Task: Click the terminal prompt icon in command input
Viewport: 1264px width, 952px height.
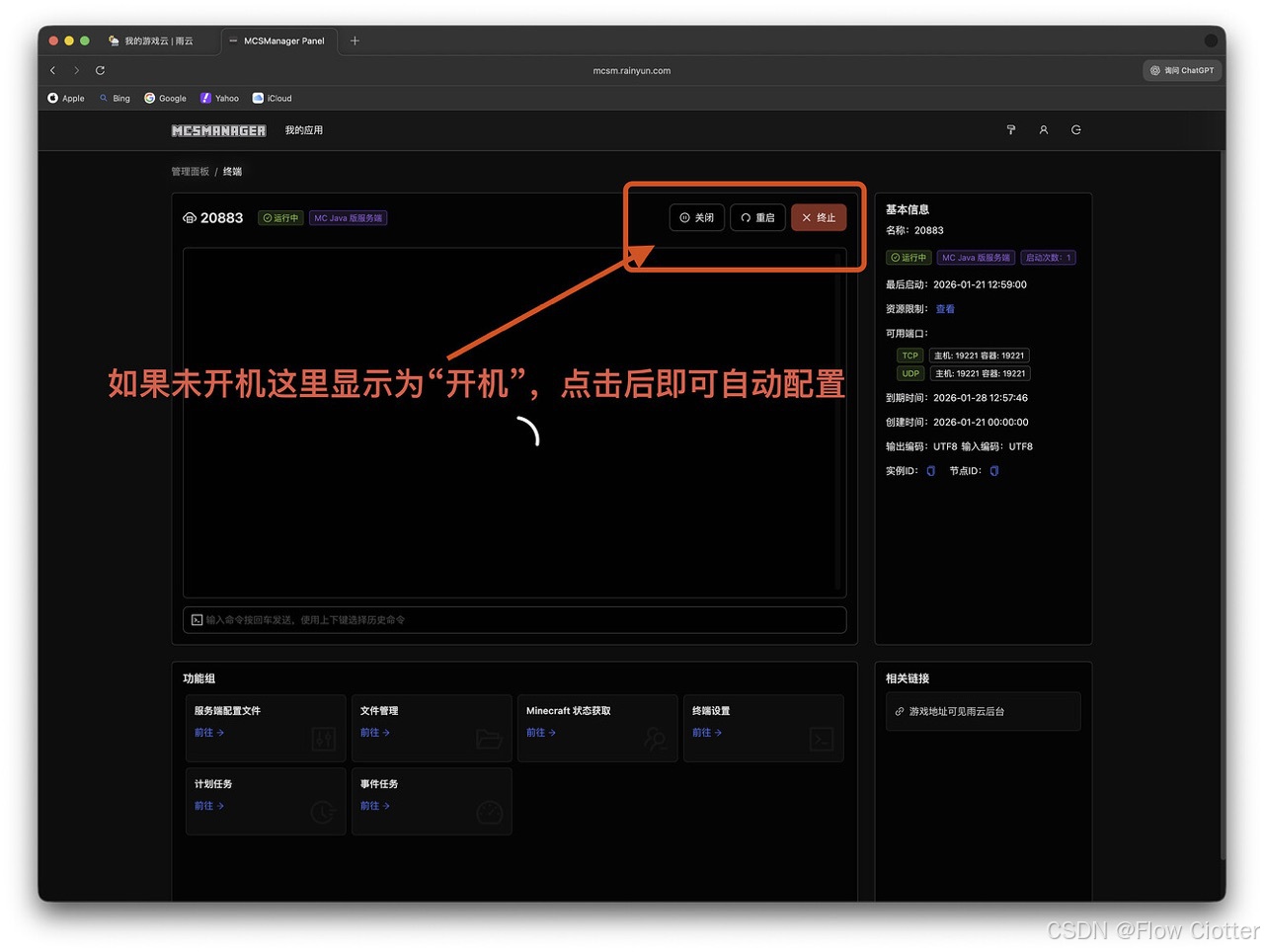Action: click(x=197, y=620)
